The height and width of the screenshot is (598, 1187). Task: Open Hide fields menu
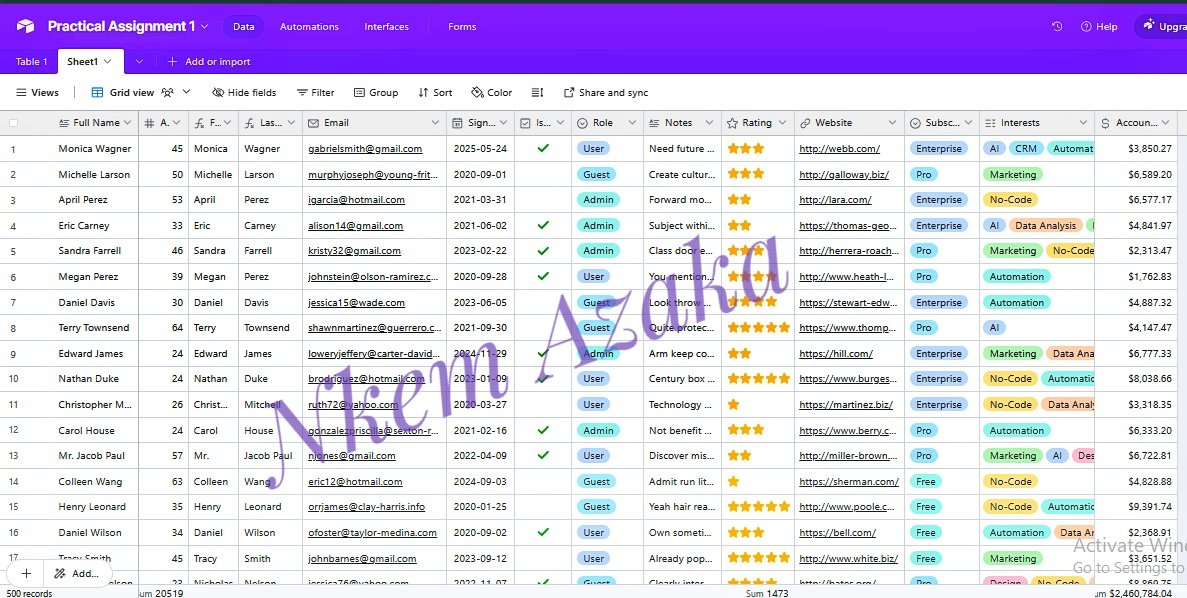244,92
